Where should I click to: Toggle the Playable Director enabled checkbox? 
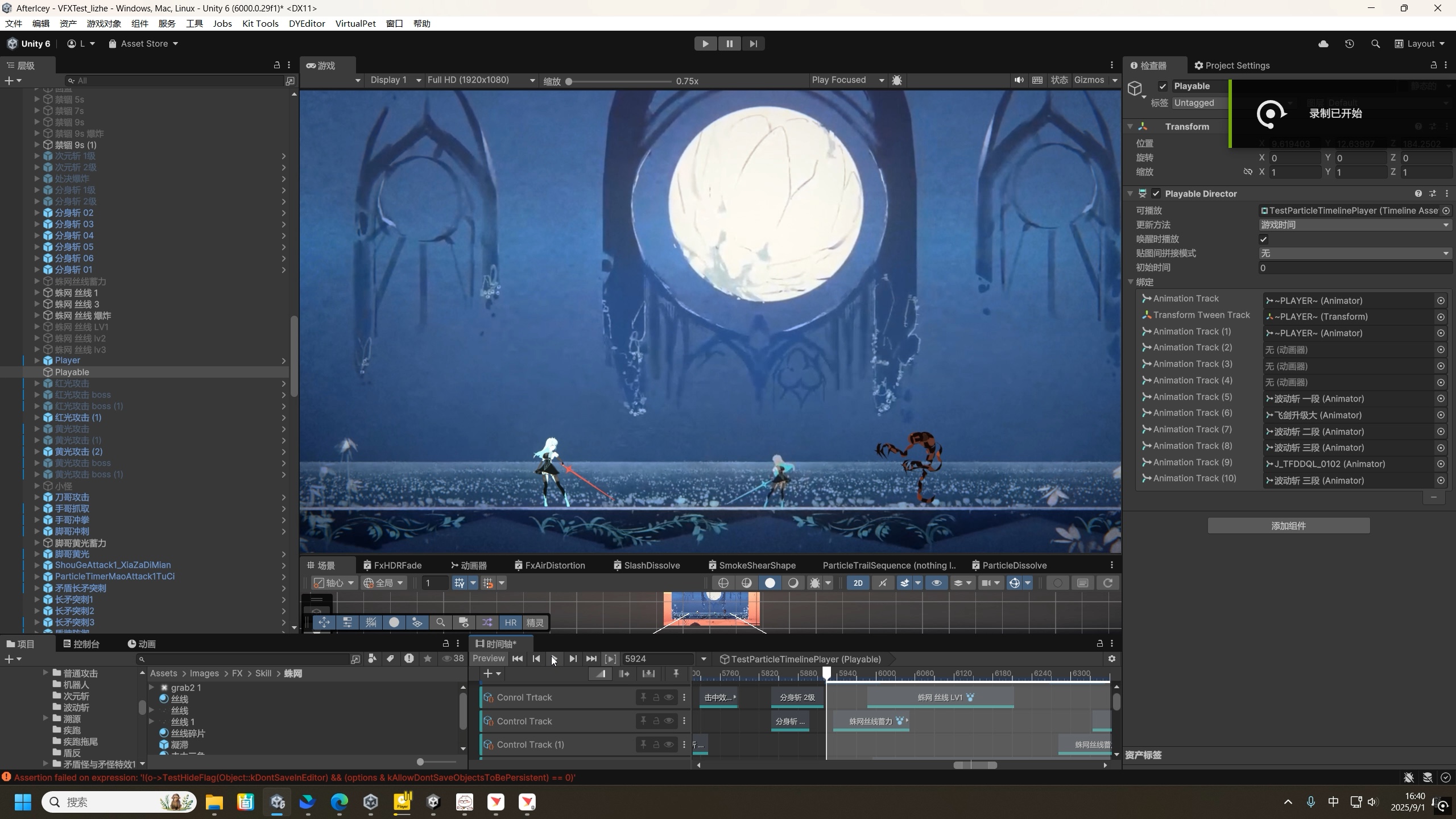(x=1156, y=193)
